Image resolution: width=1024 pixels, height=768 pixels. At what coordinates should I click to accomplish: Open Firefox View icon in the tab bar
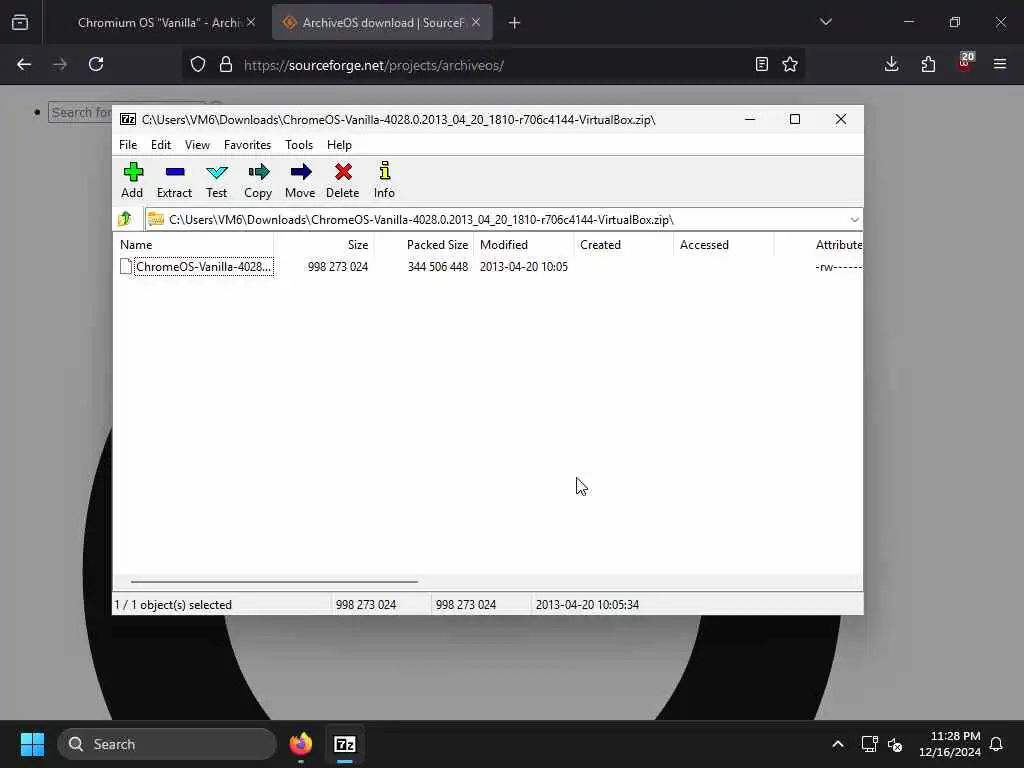(x=20, y=23)
